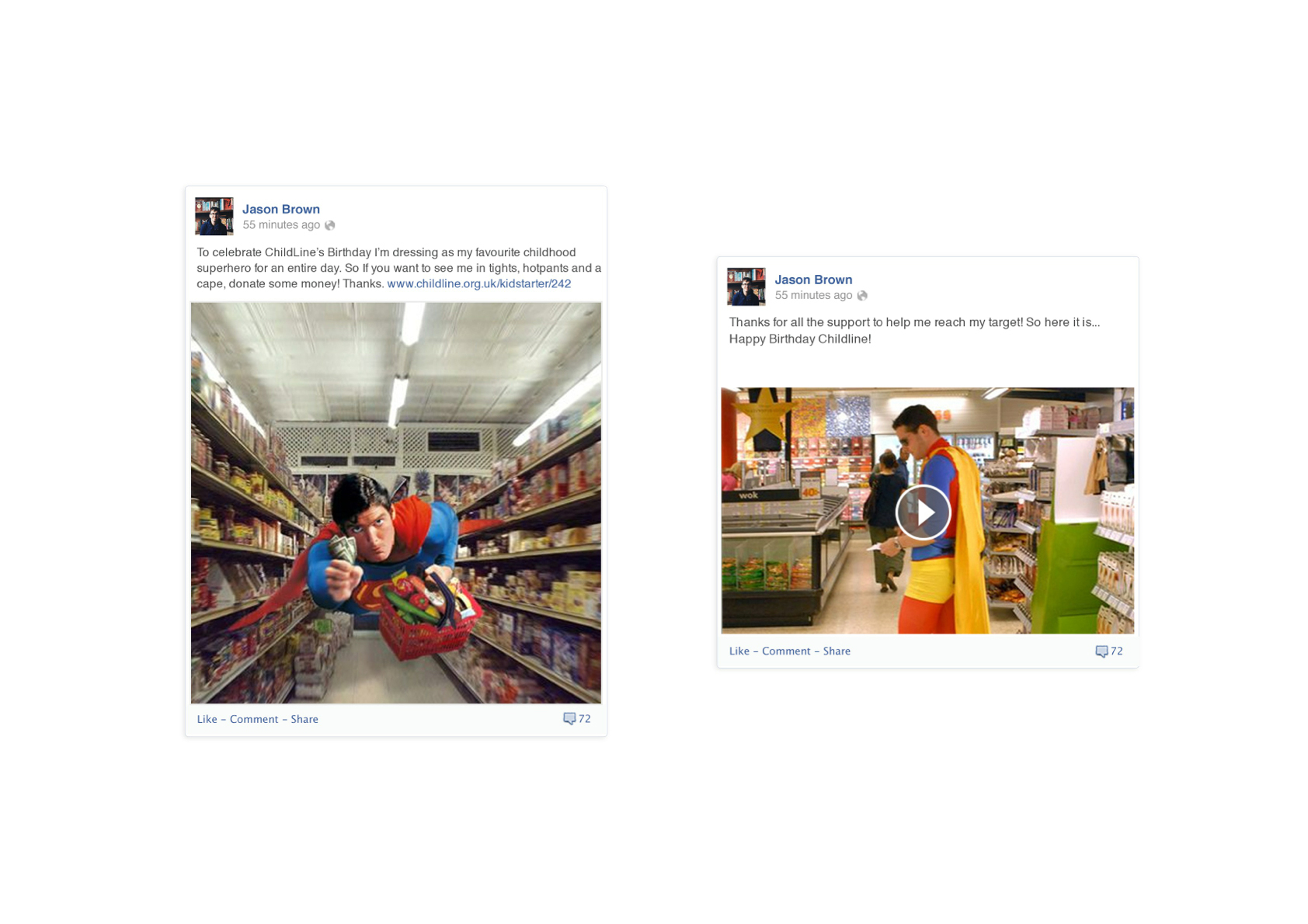Share the left Superman photo post

pos(304,719)
